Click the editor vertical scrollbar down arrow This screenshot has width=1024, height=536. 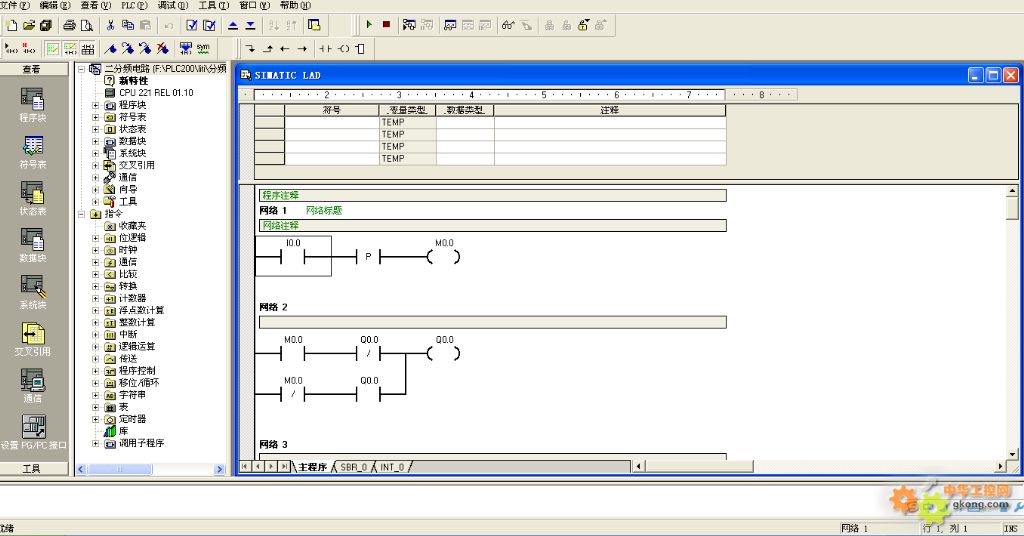[x=1012, y=454]
